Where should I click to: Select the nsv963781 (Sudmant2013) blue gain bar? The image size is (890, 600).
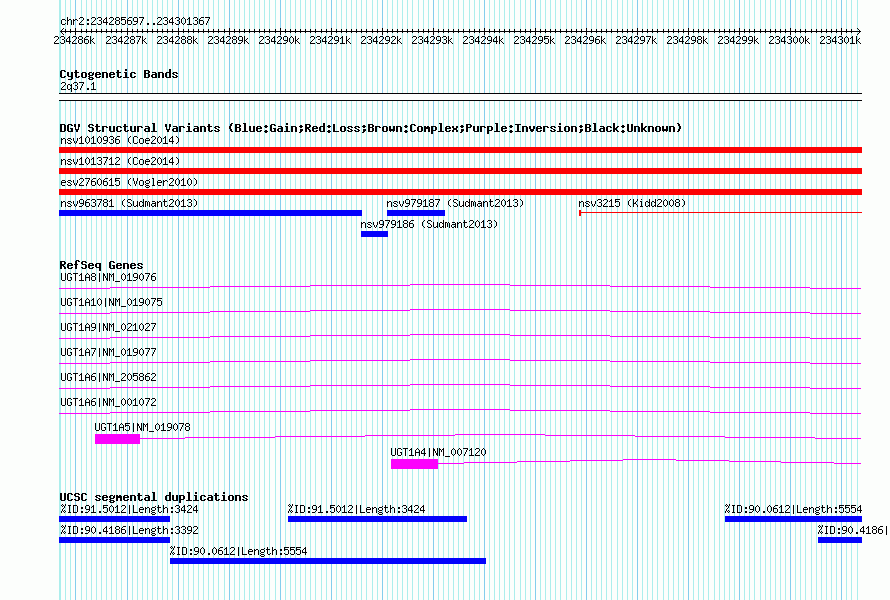click(x=211, y=213)
